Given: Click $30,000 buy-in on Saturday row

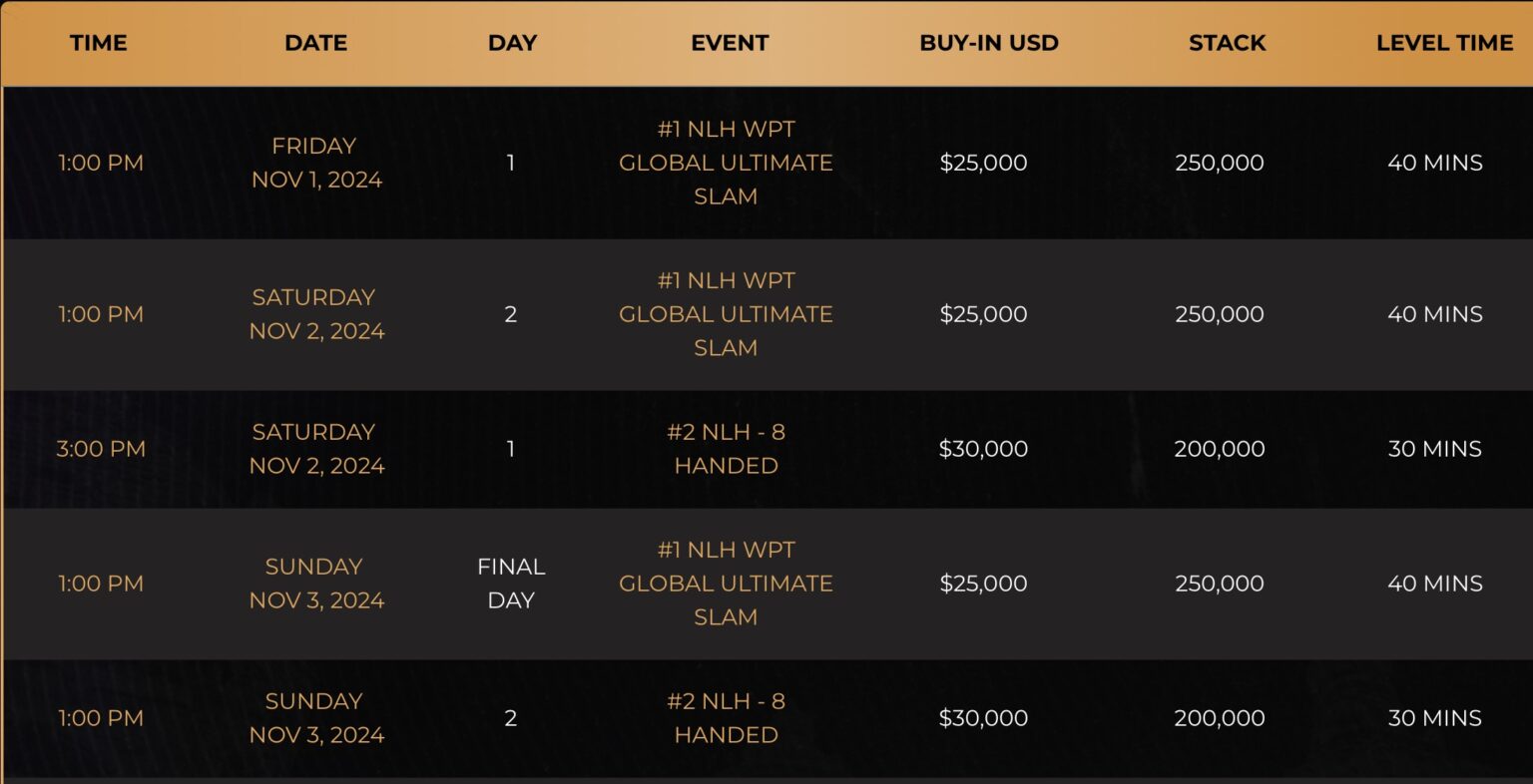Looking at the screenshot, I should tap(983, 449).
